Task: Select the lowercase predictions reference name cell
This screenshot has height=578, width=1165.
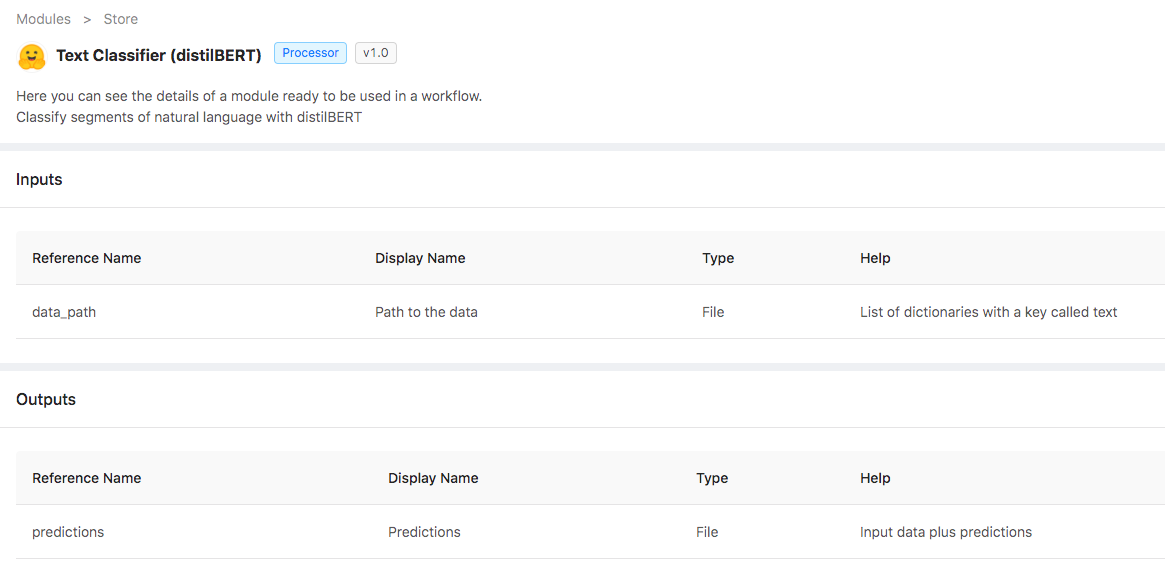Action: tap(68, 532)
